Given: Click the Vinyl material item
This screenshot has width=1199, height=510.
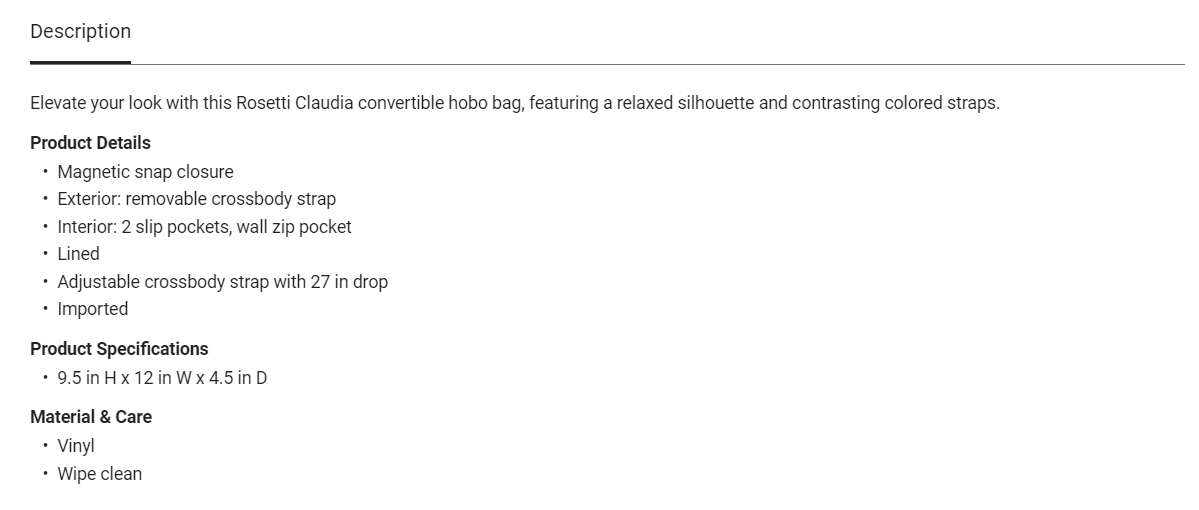Looking at the screenshot, I should (76, 446).
